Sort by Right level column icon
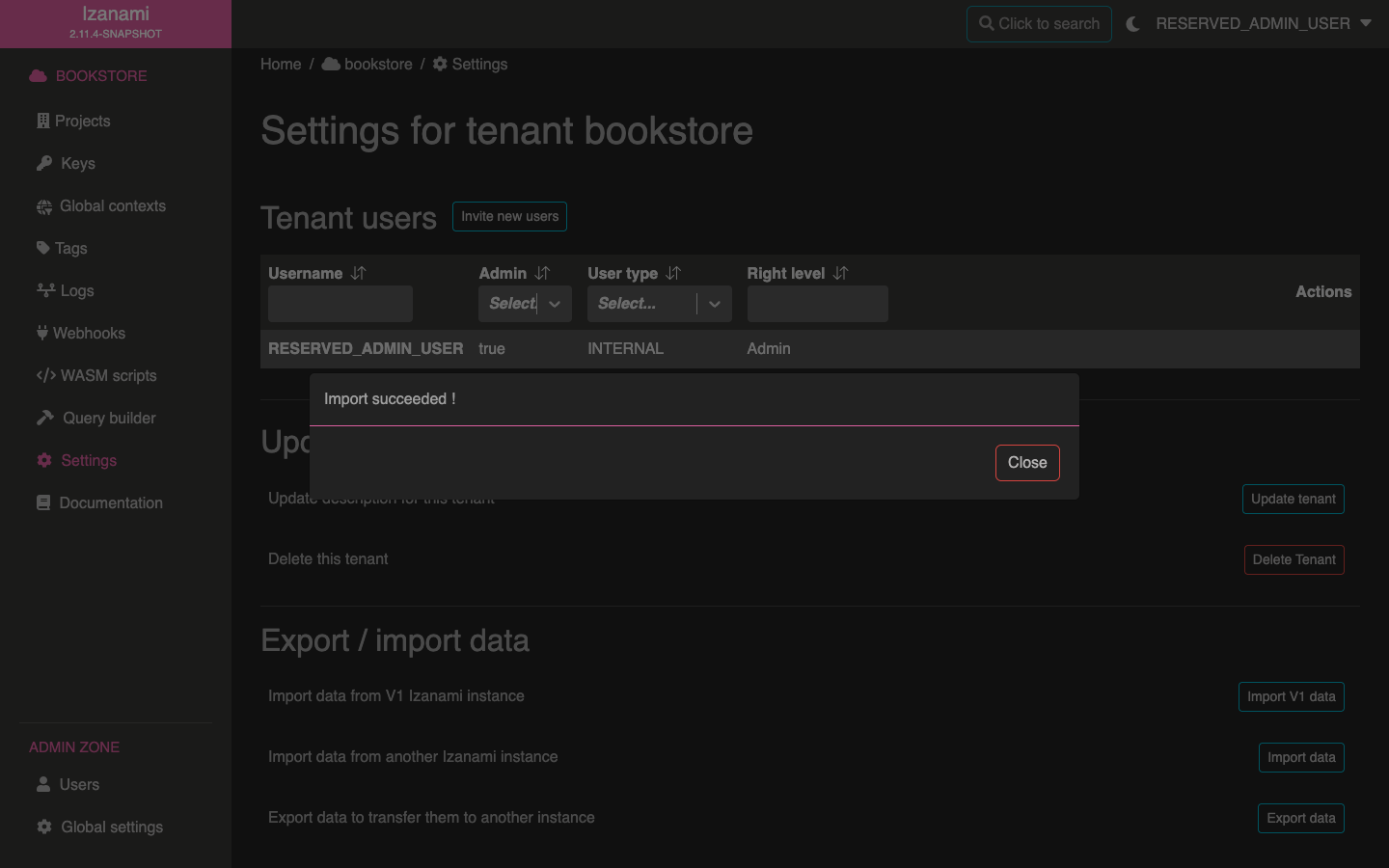 click(841, 274)
